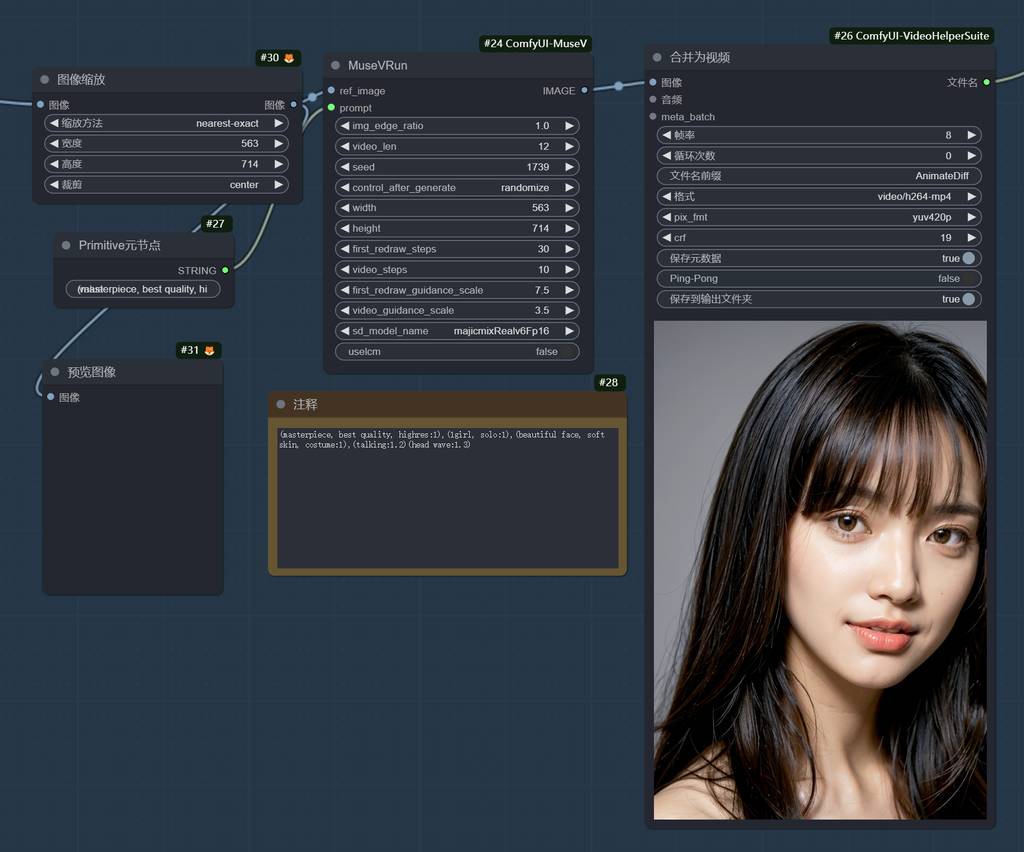This screenshot has height=852, width=1024.
Task: Click the generated portrait video preview
Action: (819, 570)
